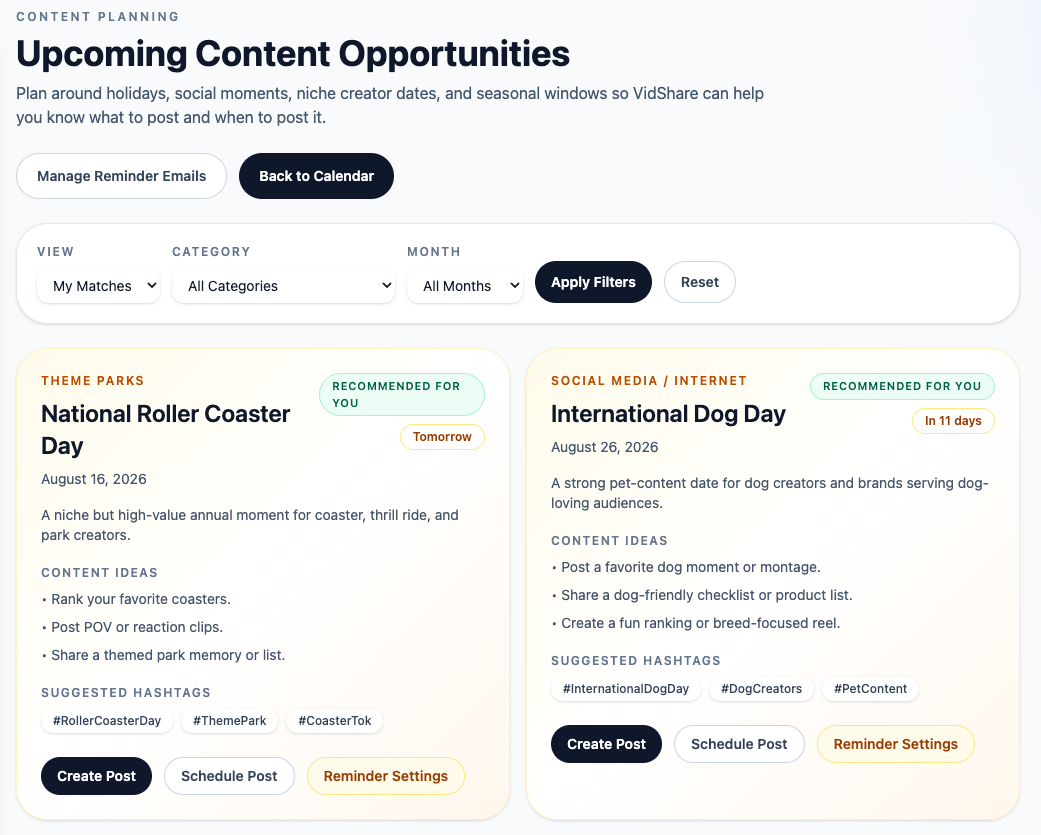
Task: Select the #DogCreators hashtag chip
Action: 761,689
